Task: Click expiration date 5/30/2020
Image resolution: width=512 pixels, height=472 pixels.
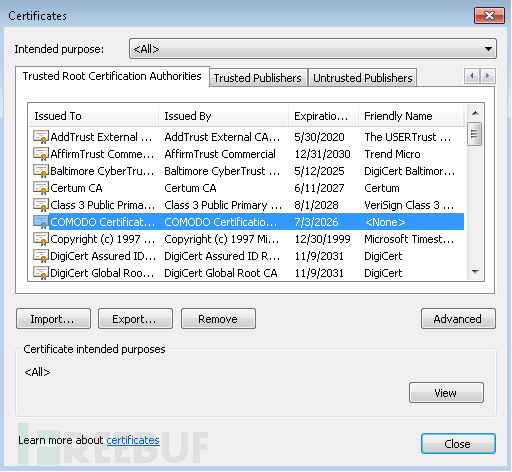Action: pyautogui.click(x=319, y=137)
